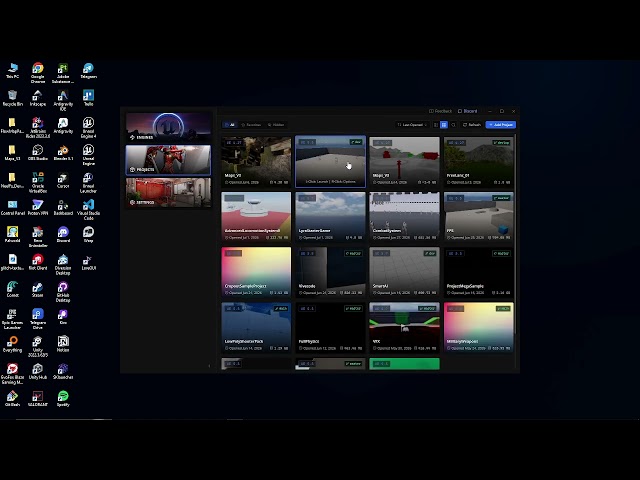Open the Feedback link in title bar
This screenshot has width=640, height=480.
[440, 111]
